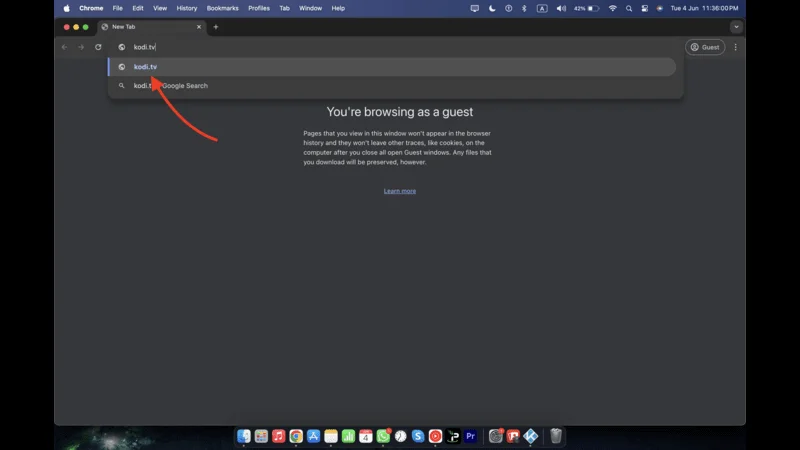Open the keyboard input source menu

click(542, 8)
